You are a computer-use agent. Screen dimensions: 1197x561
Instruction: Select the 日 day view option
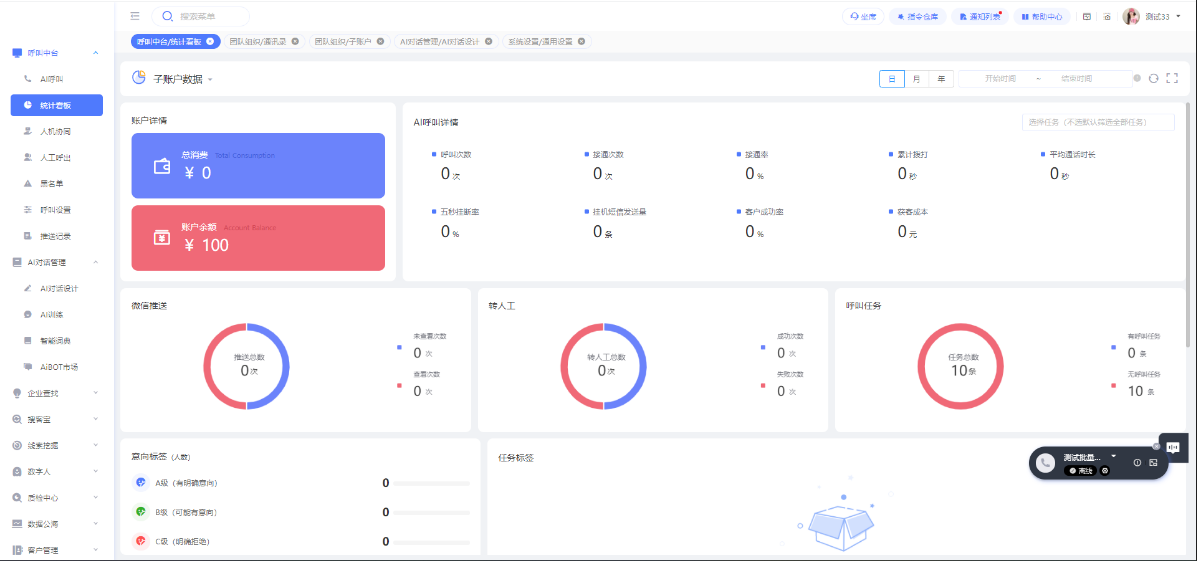click(x=891, y=78)
